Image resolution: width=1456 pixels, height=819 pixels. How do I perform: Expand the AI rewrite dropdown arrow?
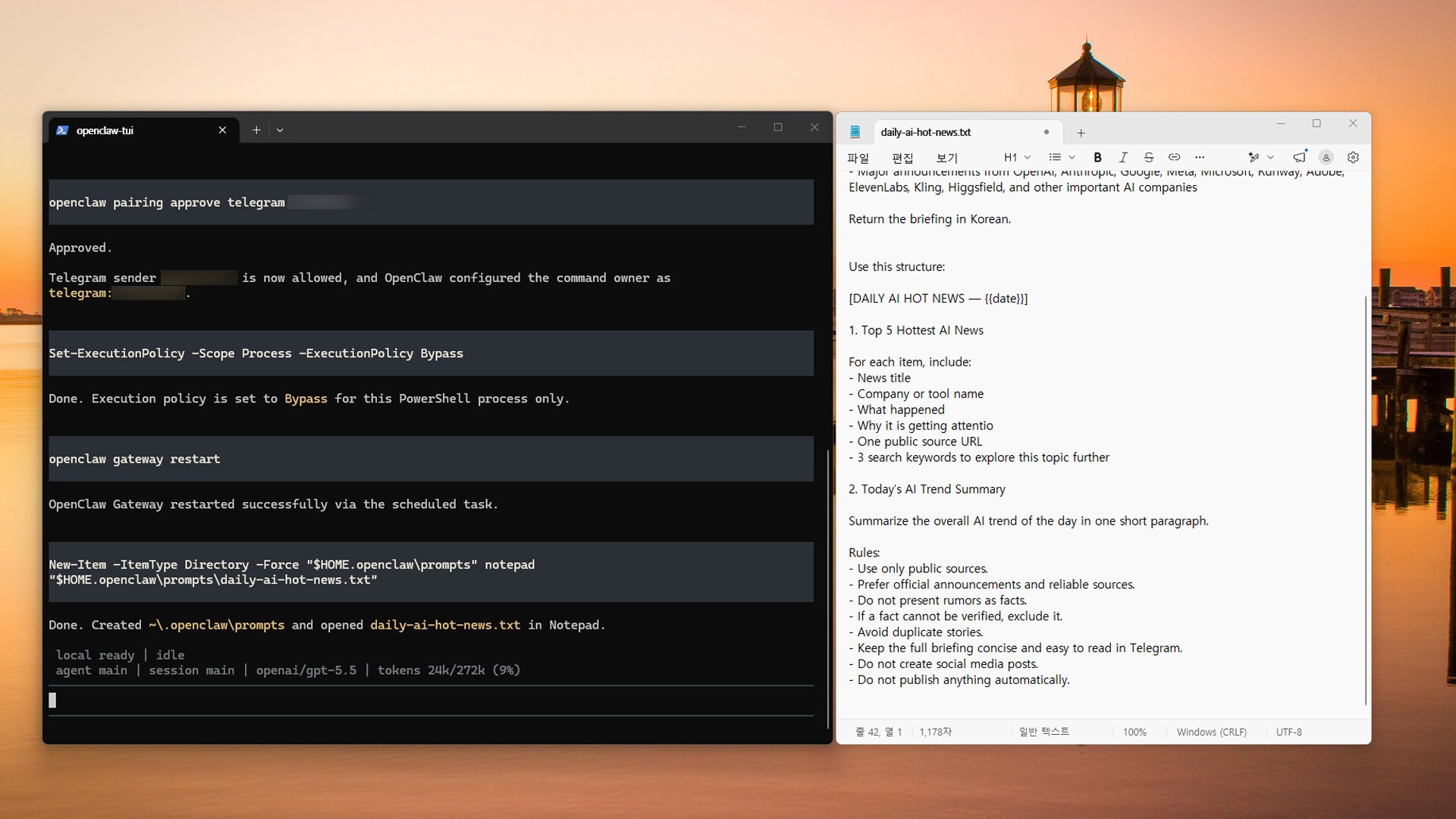(1270, 157)
